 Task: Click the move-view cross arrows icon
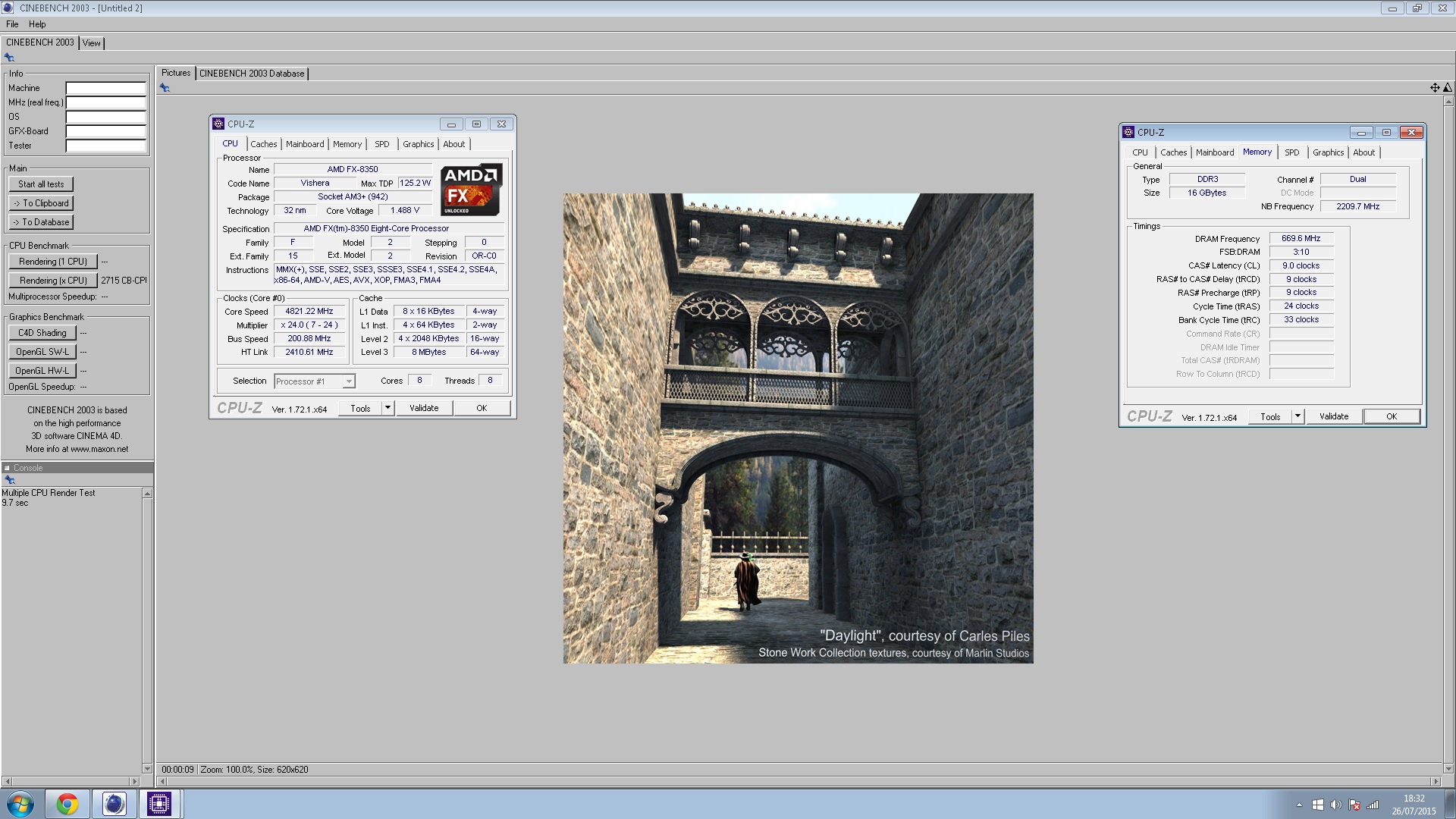pos(1435,88)
